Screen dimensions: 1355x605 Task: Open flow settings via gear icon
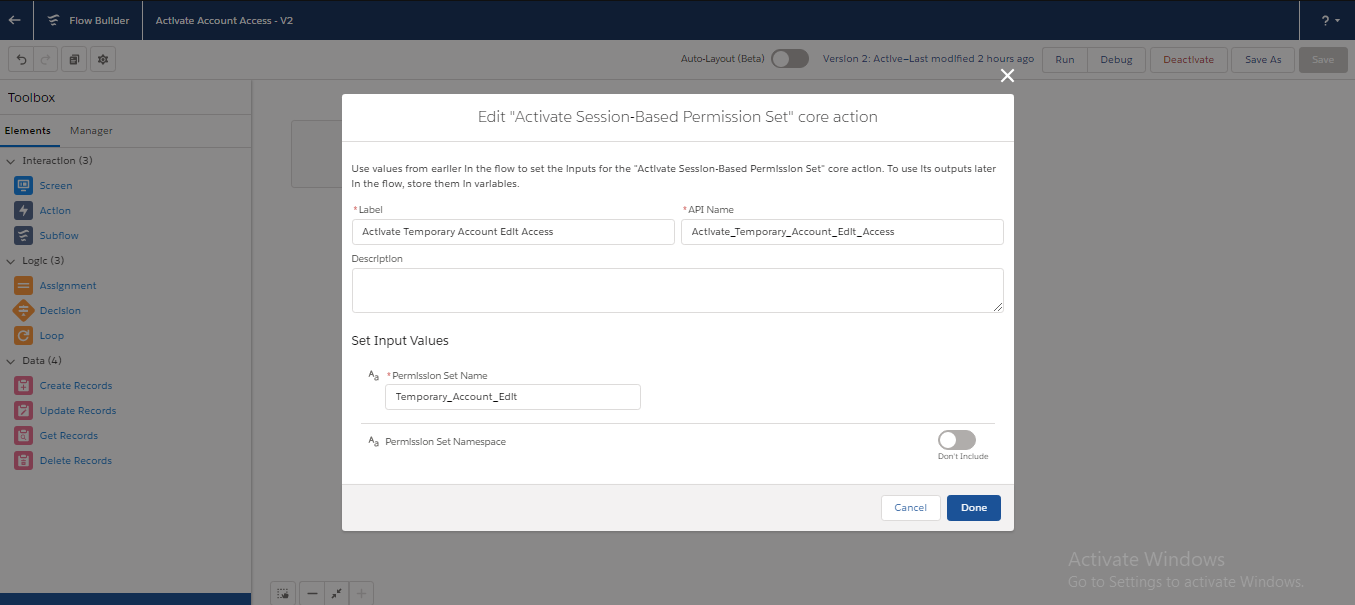click(x=102, y=59)
